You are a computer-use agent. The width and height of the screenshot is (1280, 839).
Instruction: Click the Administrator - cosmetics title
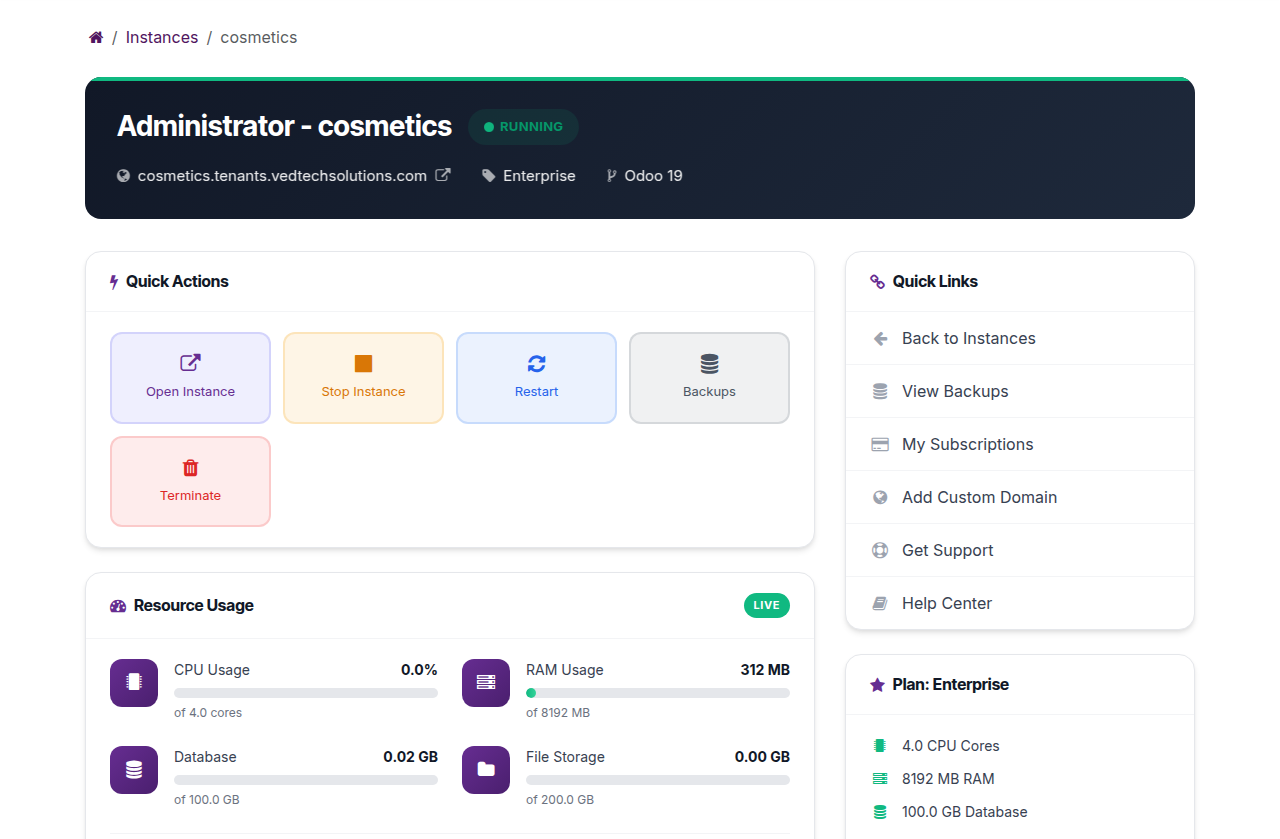[x=284, y=126]
